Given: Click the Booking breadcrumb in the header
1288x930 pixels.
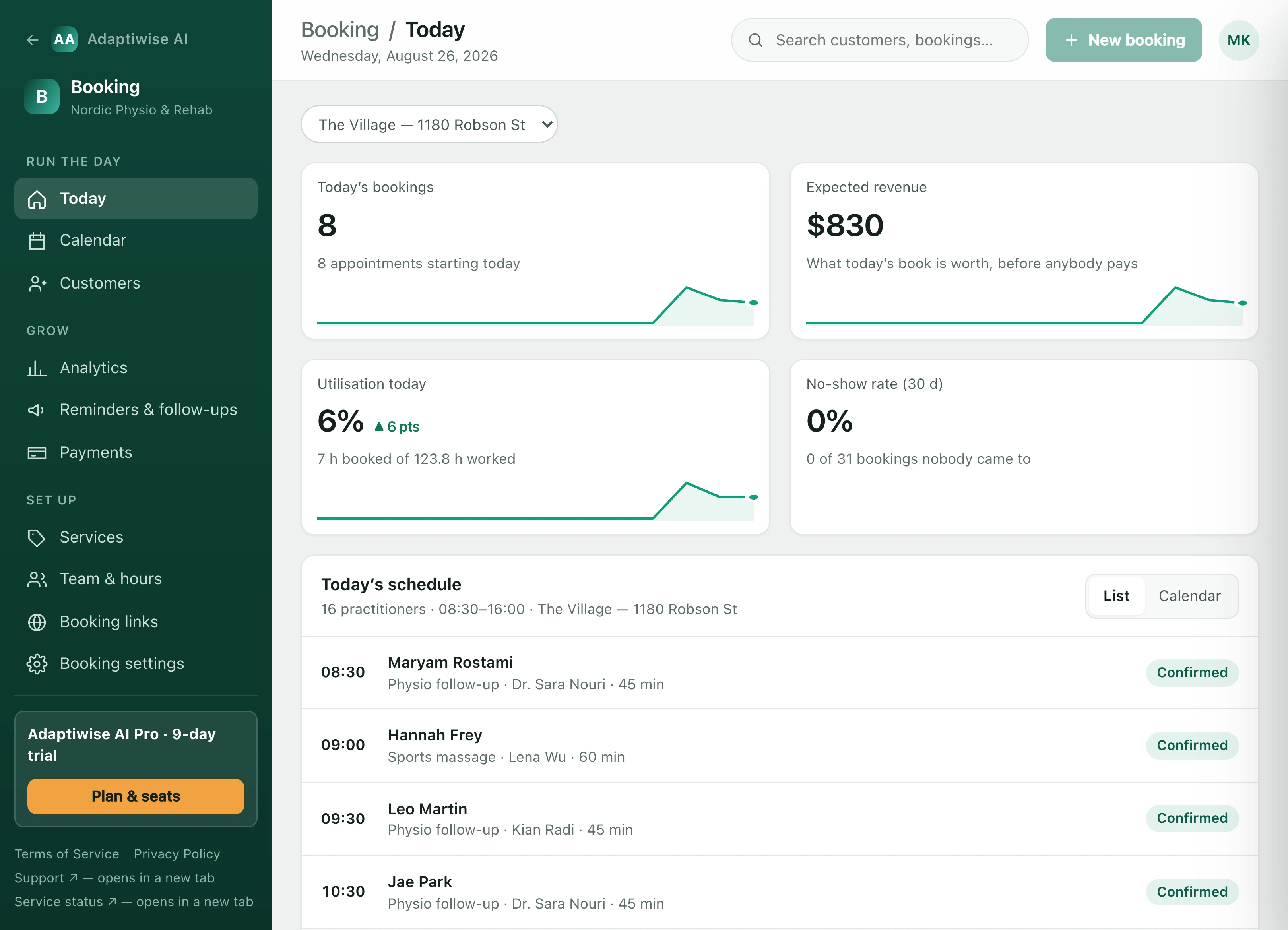Looking at the screenshot, I should pos(339,29).
